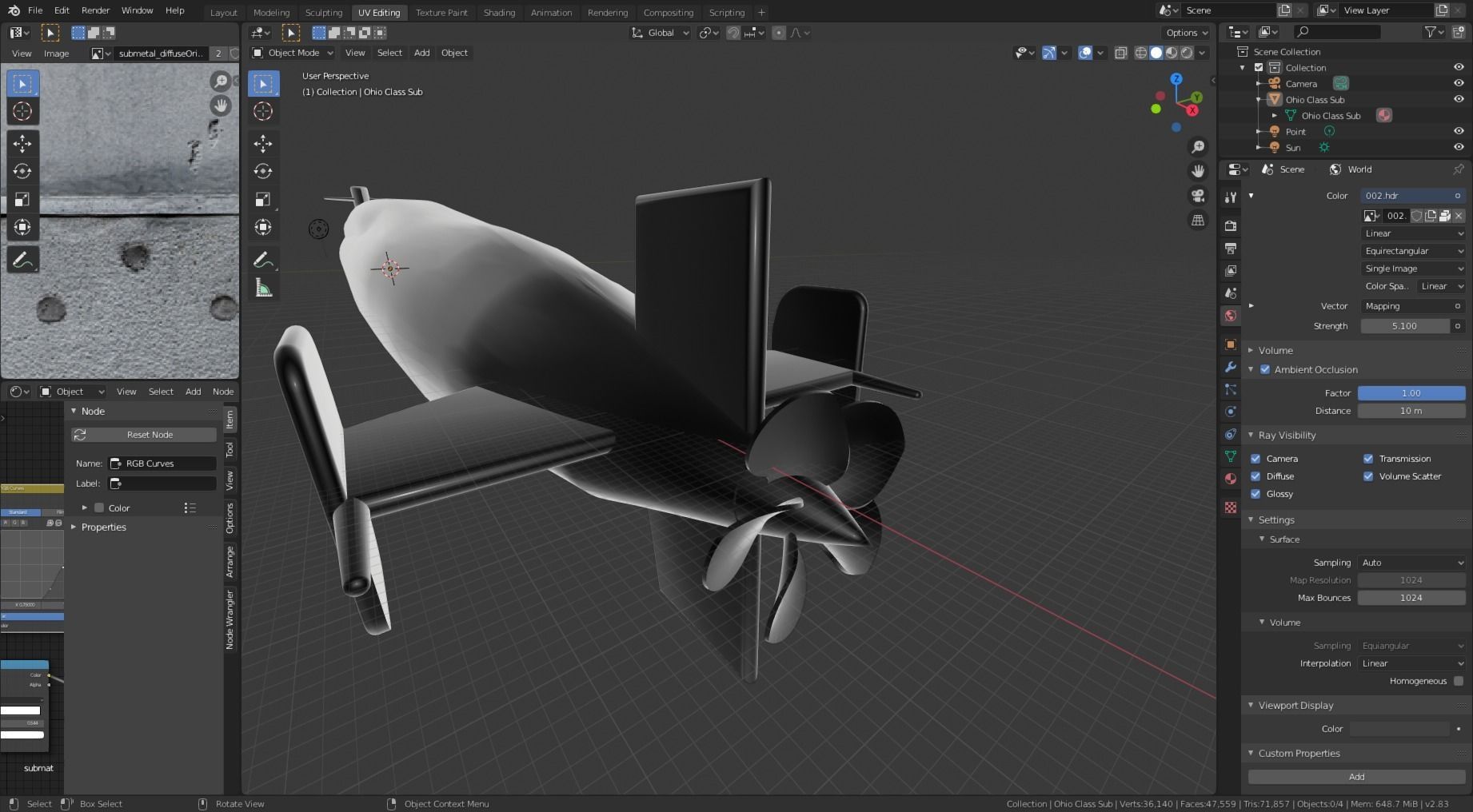Select the Transform tool in 3D viewport toolbar

click(x=263, y=227)
